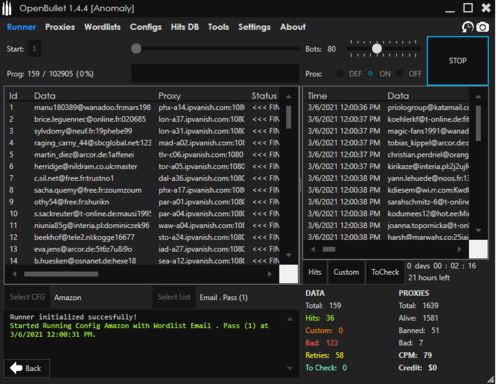Click bots table vertical scrollbar down arrow
497x384 pixels.
pyautogui.click(x=289, y=255)
